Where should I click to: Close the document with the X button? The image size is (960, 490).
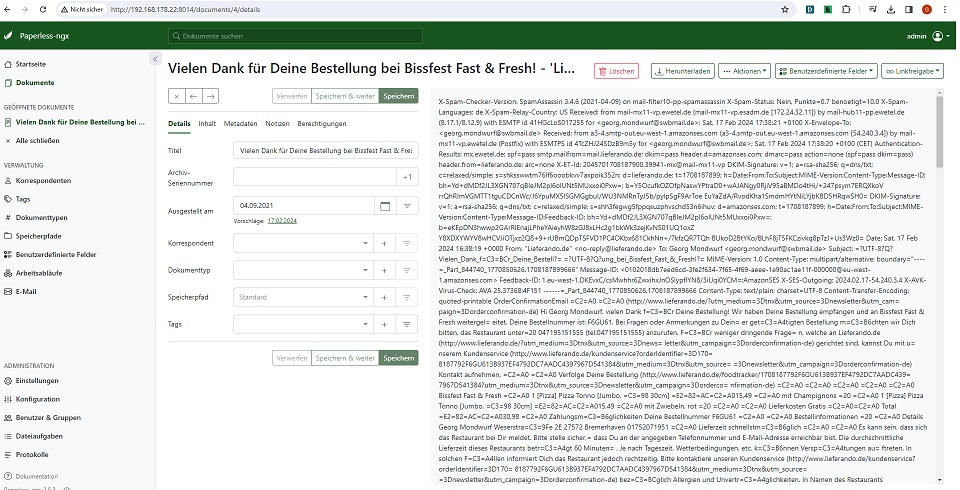tap(176, 96)
